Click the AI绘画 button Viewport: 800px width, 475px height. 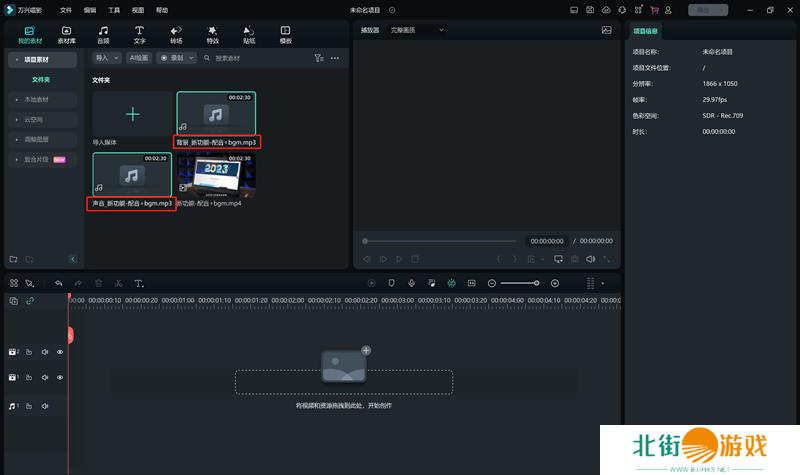[x=139, y=58]
